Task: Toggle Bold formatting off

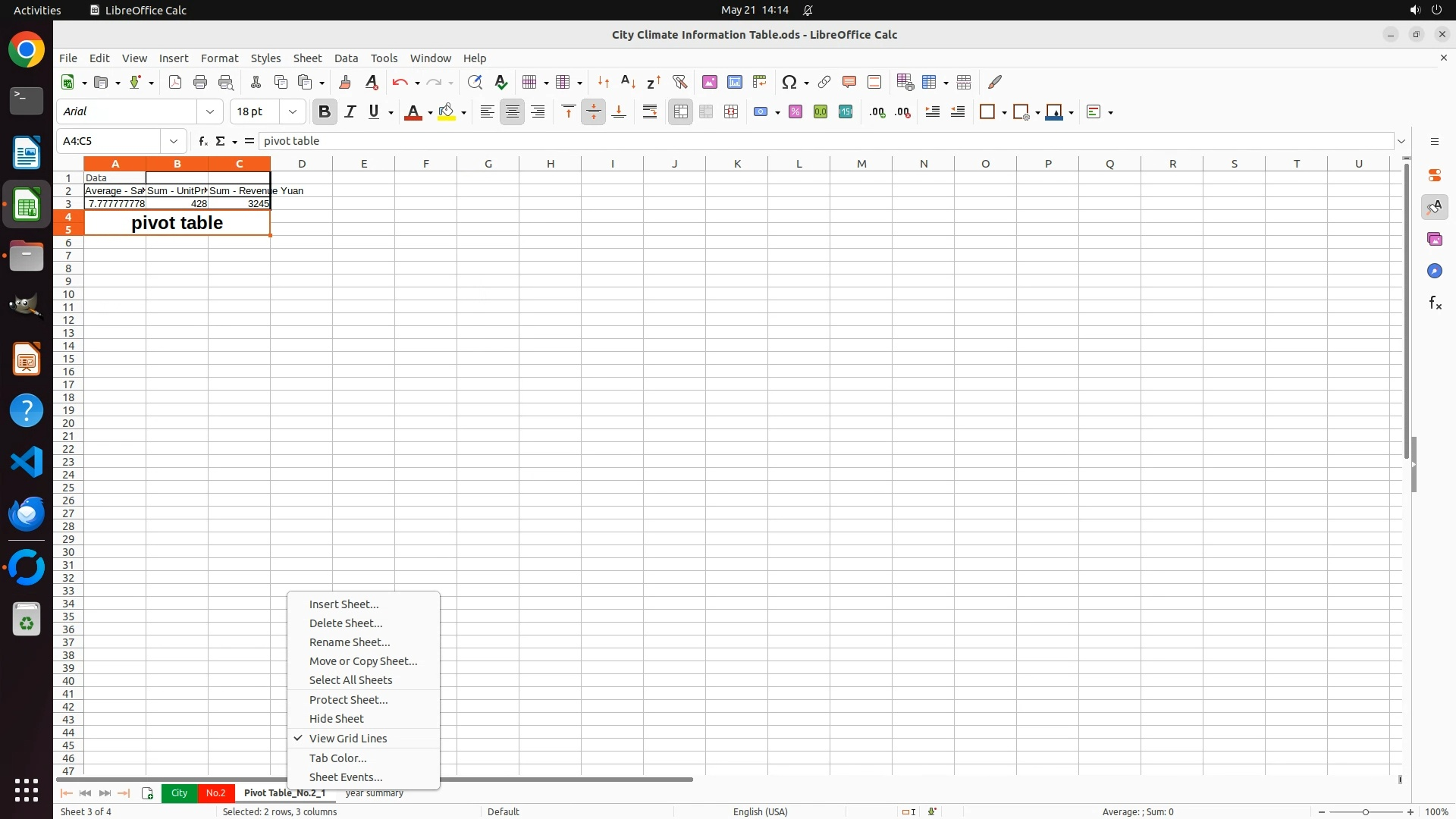Action: pyautogui.click(x=325, y=112)
